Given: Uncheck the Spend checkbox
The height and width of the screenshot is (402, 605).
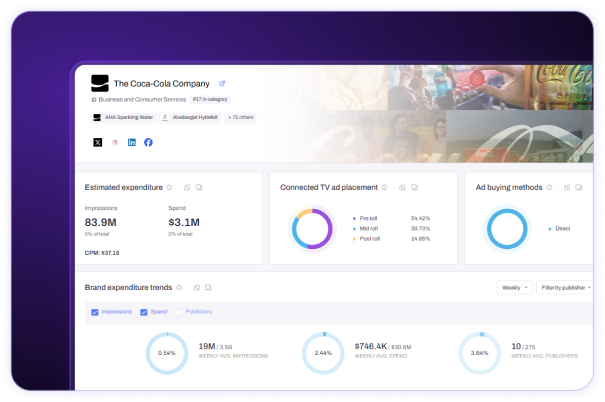Looking at the screenshot, I should point(144,312).
